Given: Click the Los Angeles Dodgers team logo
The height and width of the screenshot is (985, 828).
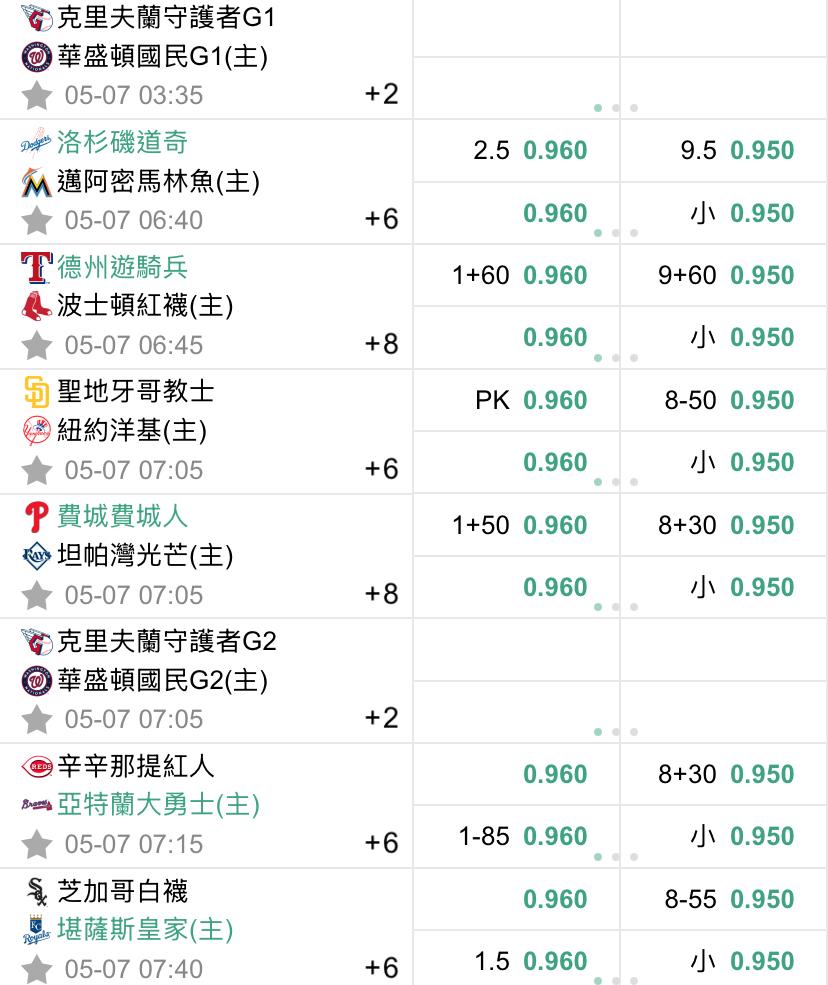Looking at the screenshot, I should point(36,142).
